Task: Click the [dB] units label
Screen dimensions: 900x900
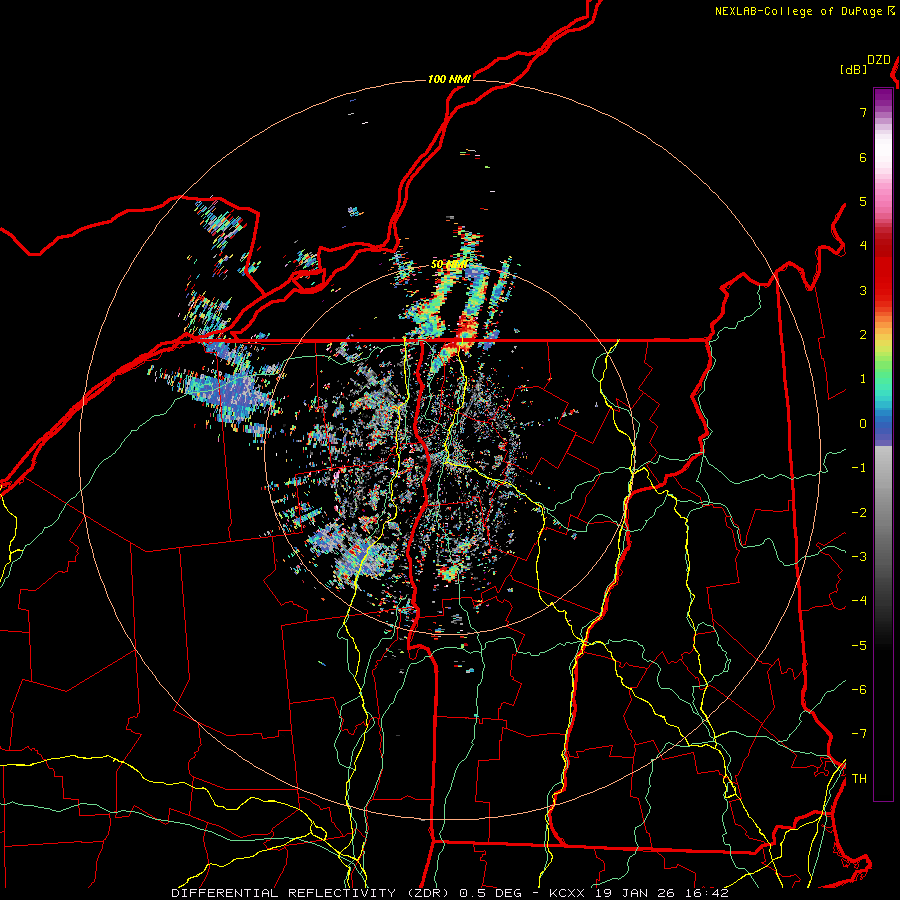Action: coord(853,69)
